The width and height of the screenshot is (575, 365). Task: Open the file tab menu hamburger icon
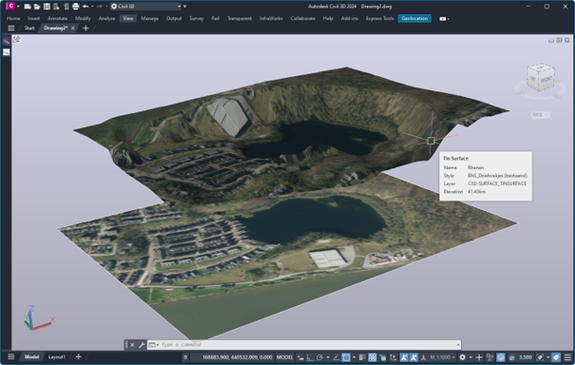pyautogui.click(x=11, y=28)
